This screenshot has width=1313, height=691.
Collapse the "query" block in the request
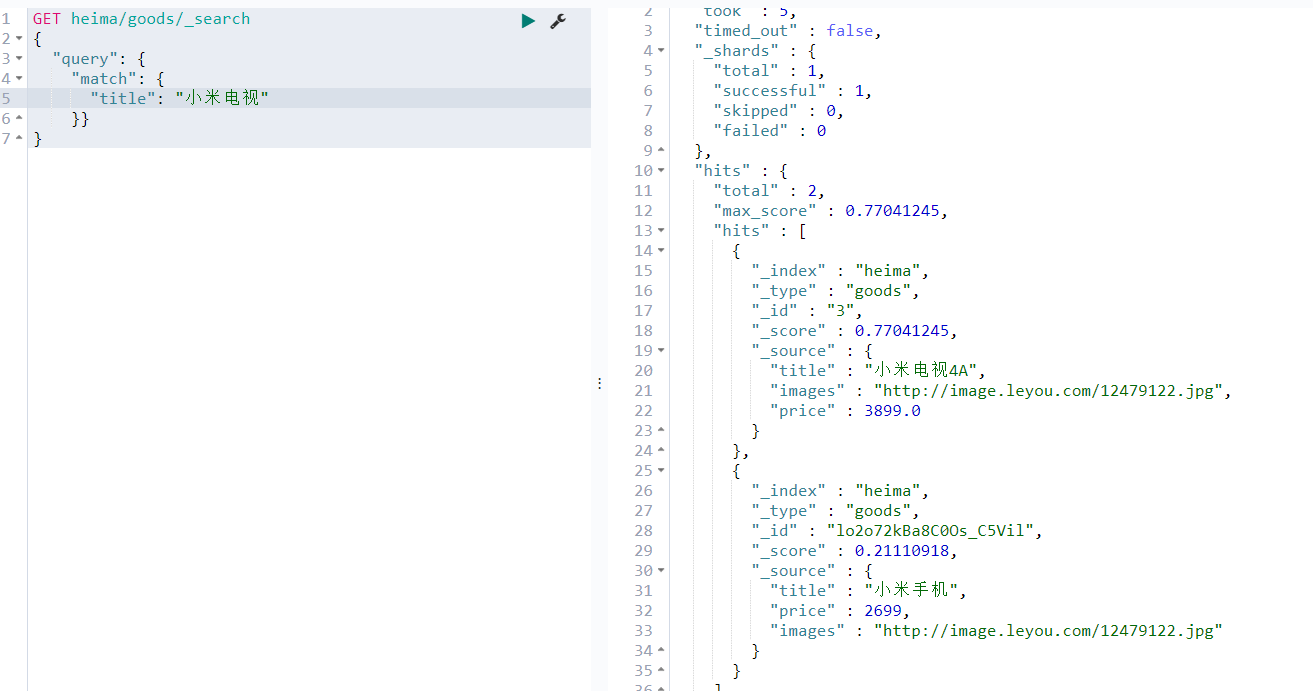[x=19, y=58]
